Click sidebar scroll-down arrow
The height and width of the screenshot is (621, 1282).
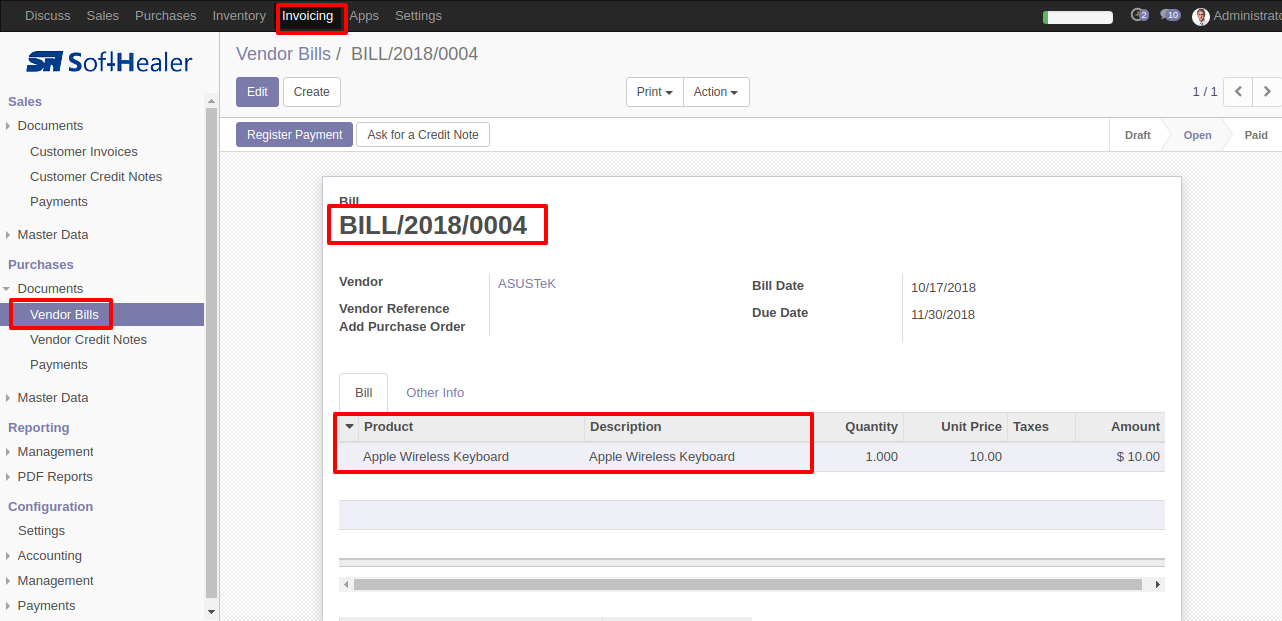[x=211, y=612]
